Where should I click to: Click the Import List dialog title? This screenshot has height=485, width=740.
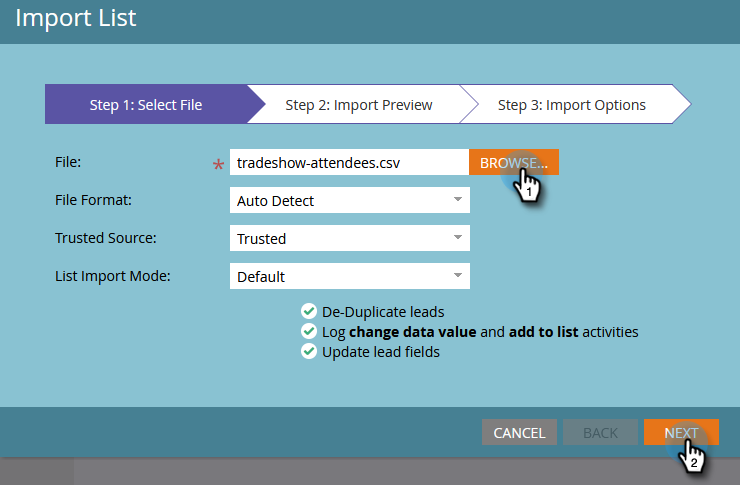(76, 18)
